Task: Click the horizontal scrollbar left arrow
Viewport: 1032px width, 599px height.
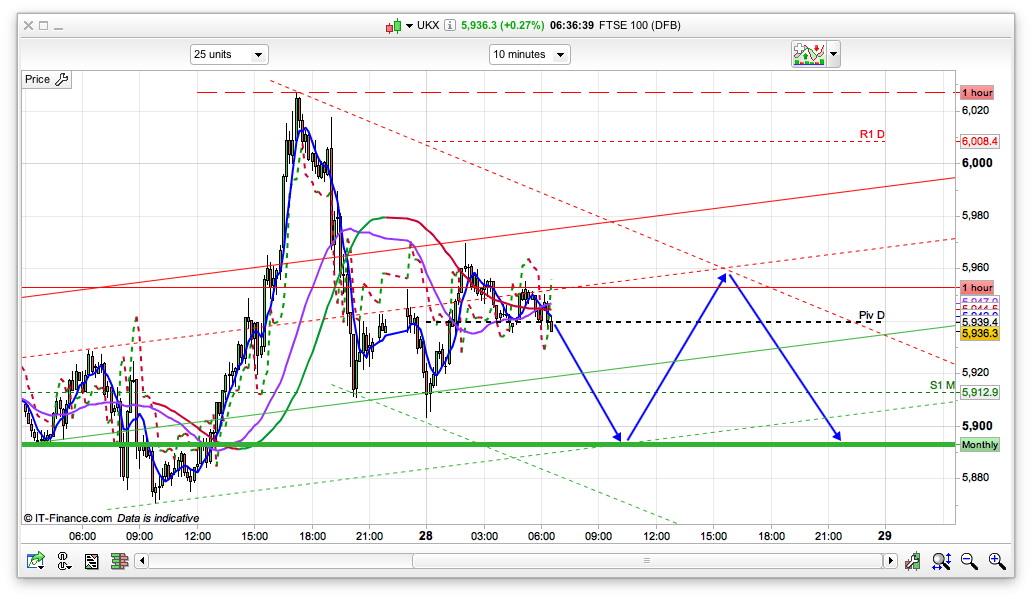Action: click(x=141, y=561)
